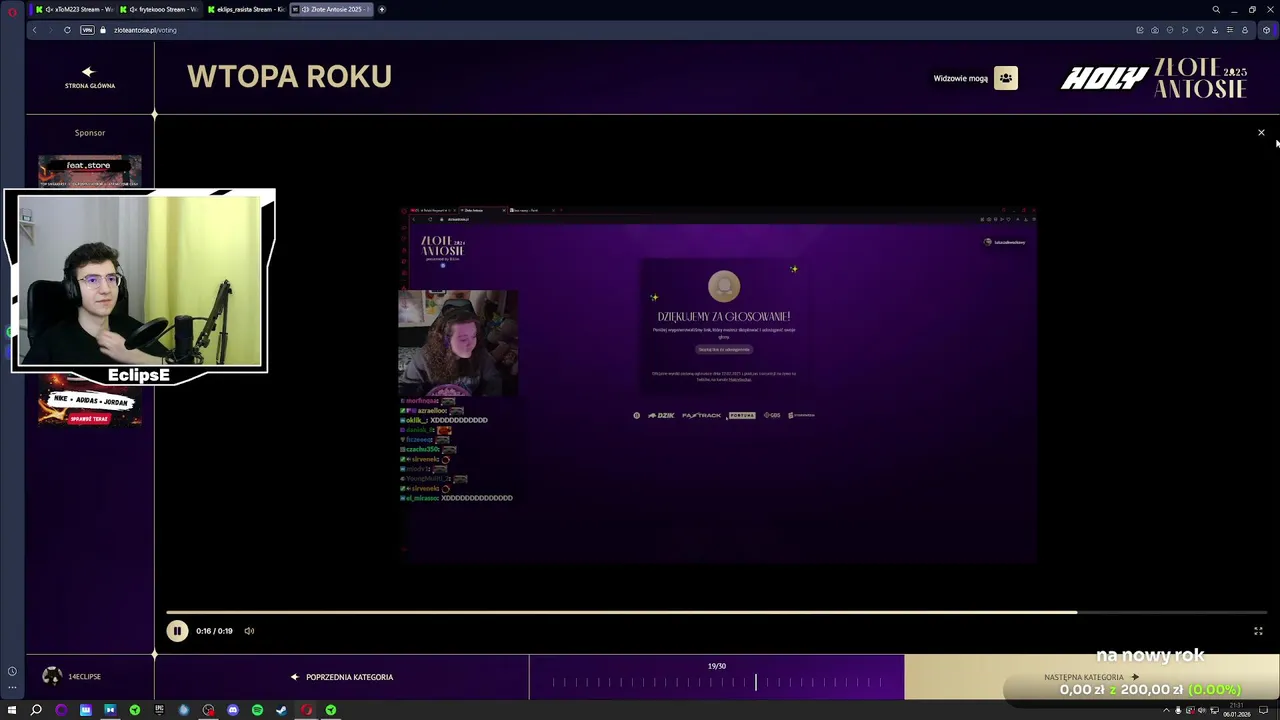Reload the current page
Screen dimensions: 1280x720
pos(67,30)
